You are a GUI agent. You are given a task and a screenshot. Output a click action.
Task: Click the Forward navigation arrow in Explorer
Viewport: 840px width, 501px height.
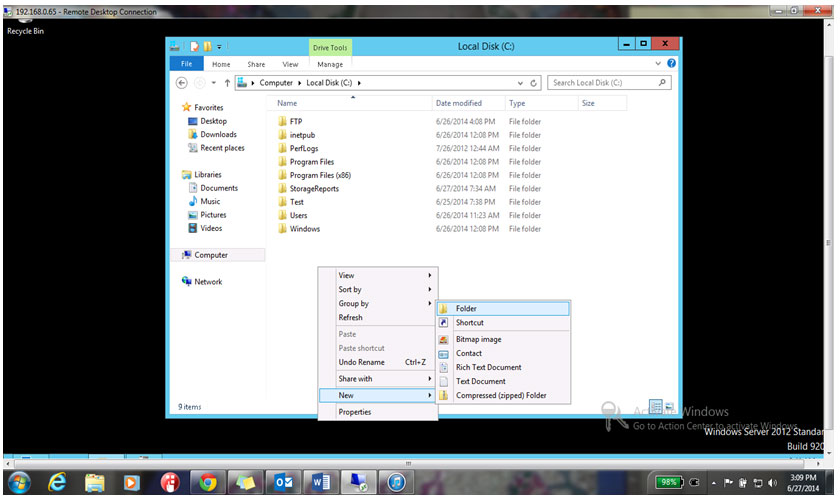click(x=199, y=83)
